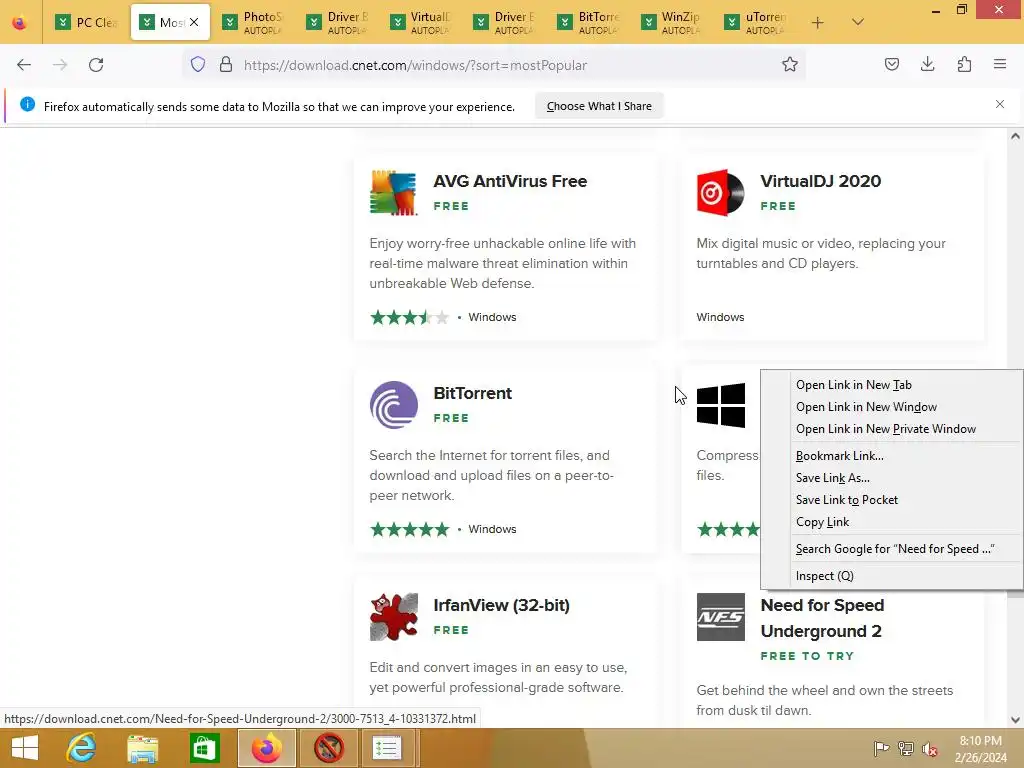1024x768 pixels.
Task: Click Choose What I Share button
Action: pyautogui.click(x=599, y=106)
